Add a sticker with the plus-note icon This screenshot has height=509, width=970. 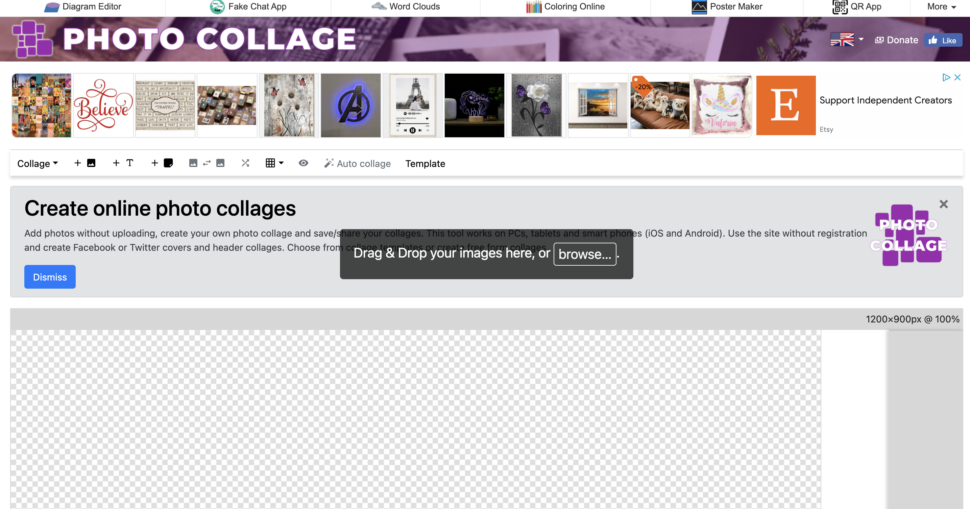(x=161, y=163)
